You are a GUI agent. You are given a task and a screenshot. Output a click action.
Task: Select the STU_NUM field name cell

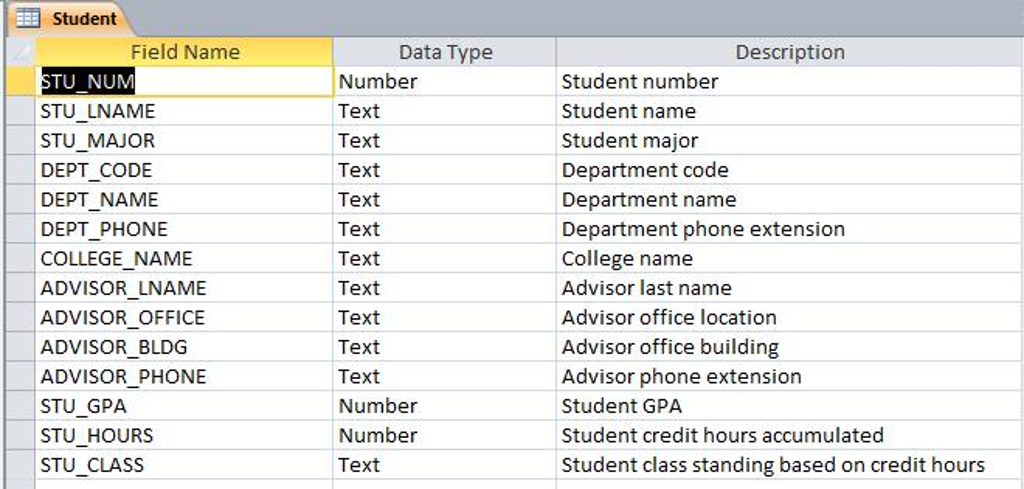click(184, 82)
